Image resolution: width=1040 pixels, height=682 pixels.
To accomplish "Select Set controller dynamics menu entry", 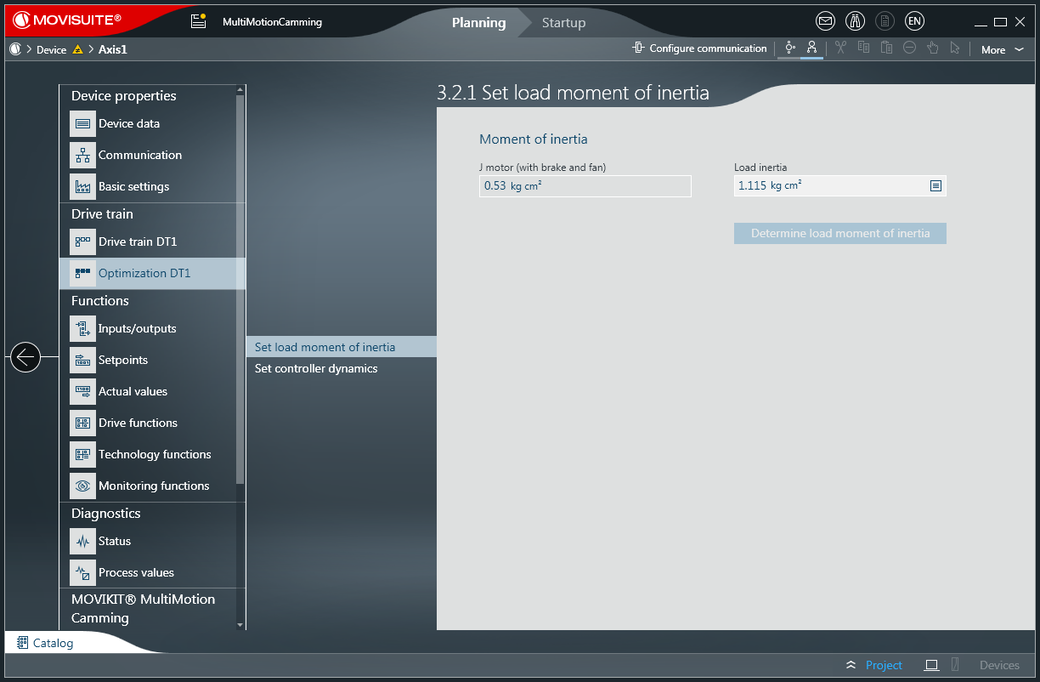I will [x=316, y=369].
